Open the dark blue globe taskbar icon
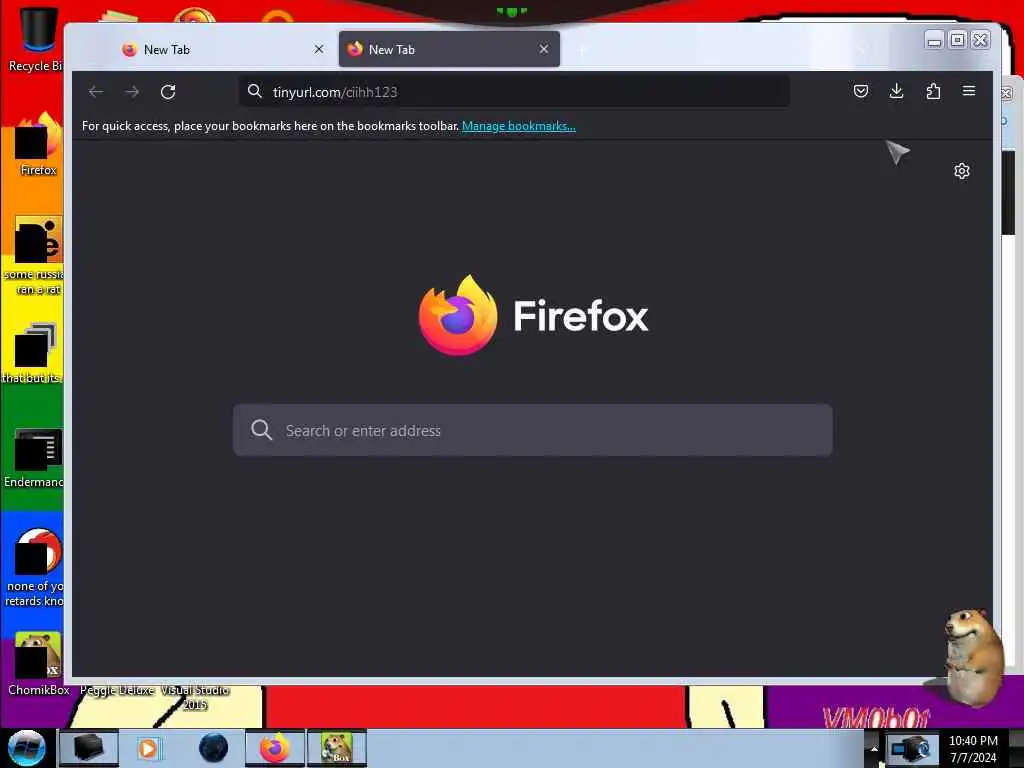 tap(214, 748)
